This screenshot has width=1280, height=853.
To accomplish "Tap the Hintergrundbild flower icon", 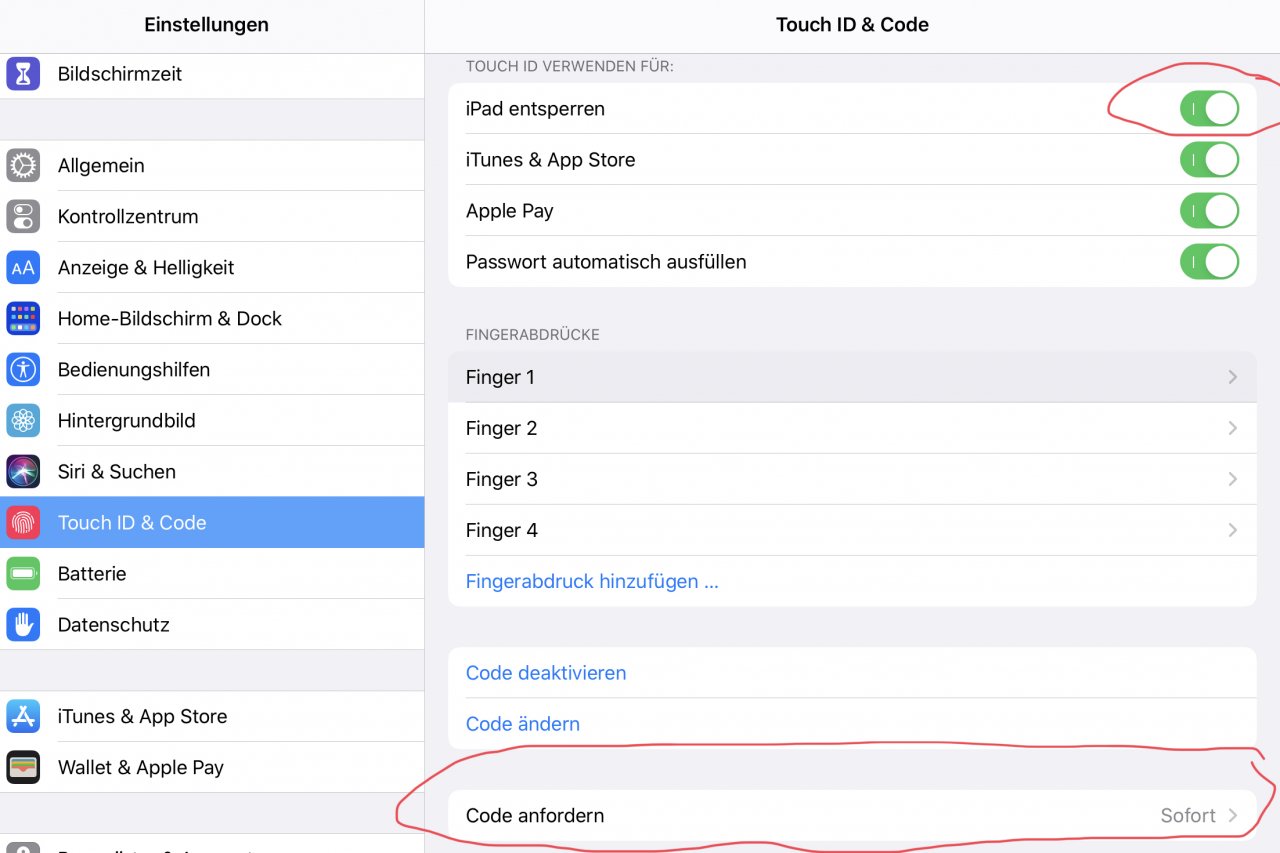I will point(23,420).
